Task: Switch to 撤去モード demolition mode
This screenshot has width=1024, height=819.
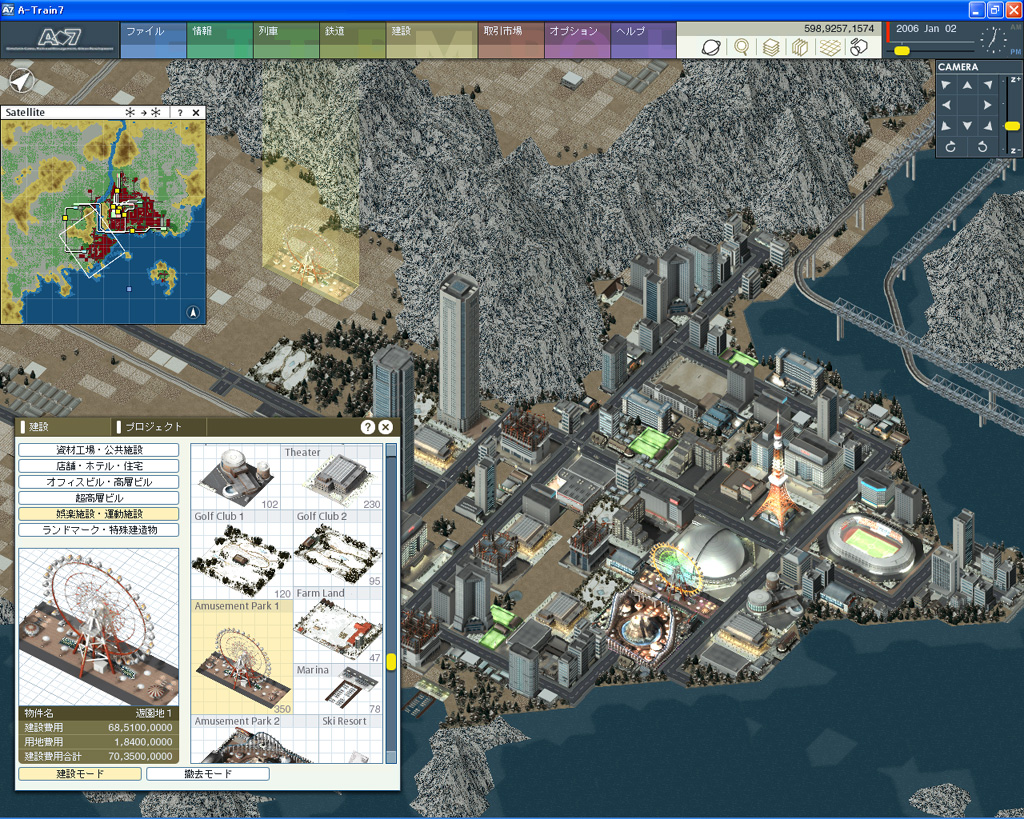Action: pyautogui.click(x=208, y=774)
